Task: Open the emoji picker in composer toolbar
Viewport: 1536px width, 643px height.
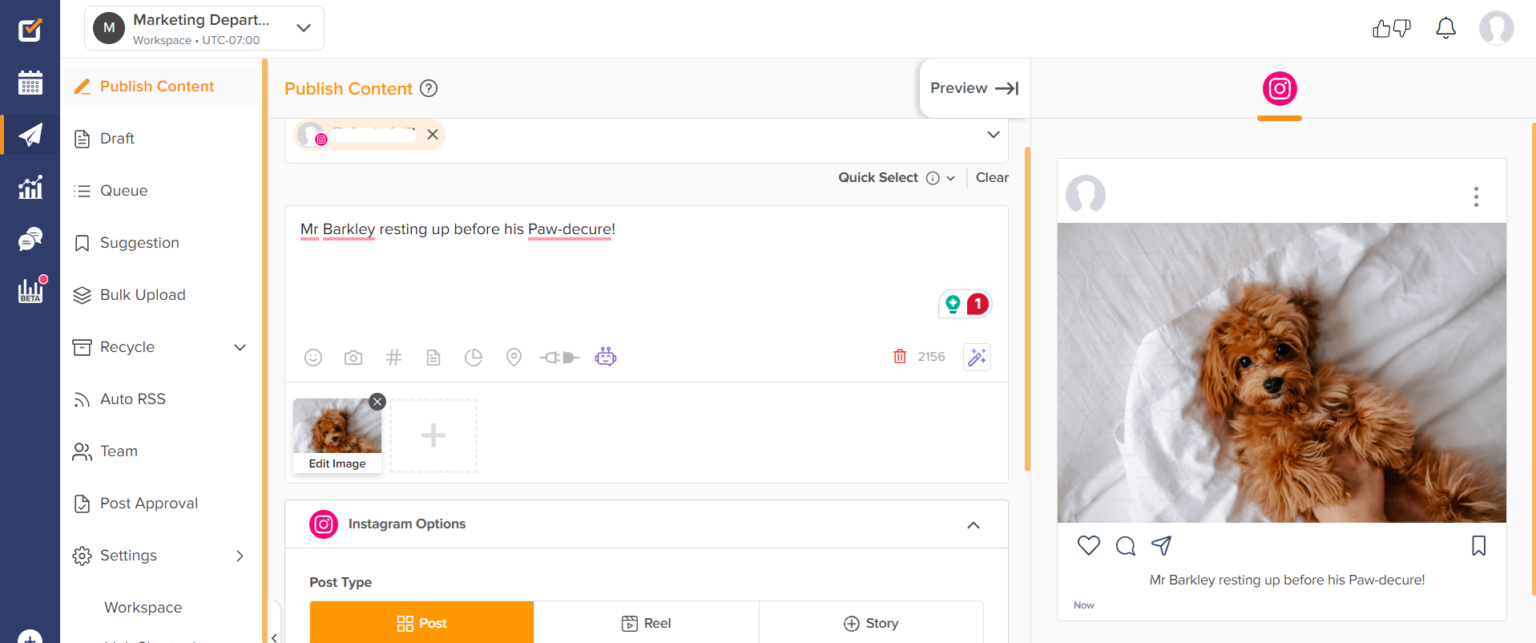Action: coord(314,357)
